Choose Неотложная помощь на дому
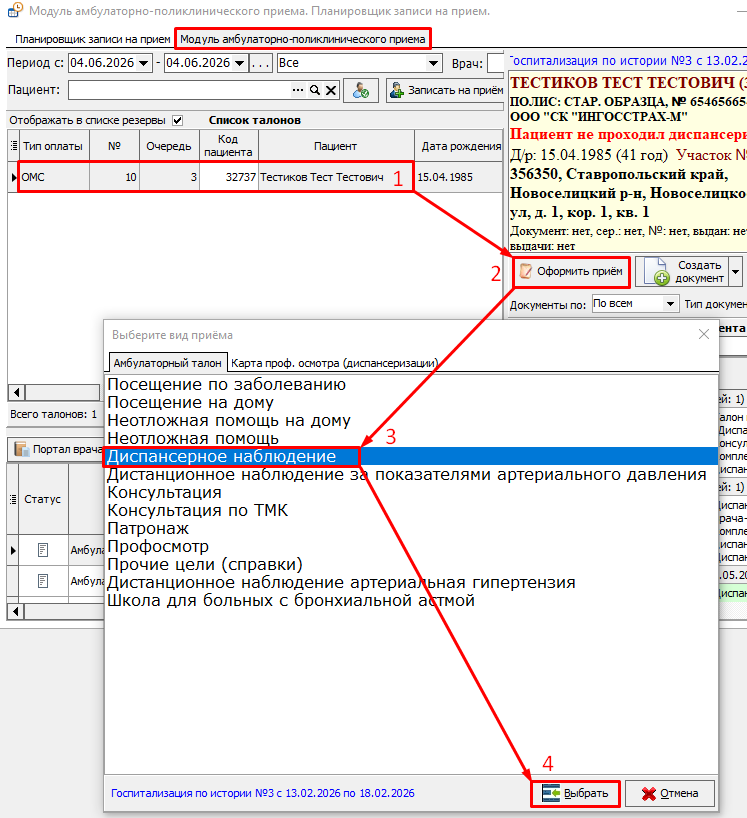The image size is (747, 818). point(228,421)
